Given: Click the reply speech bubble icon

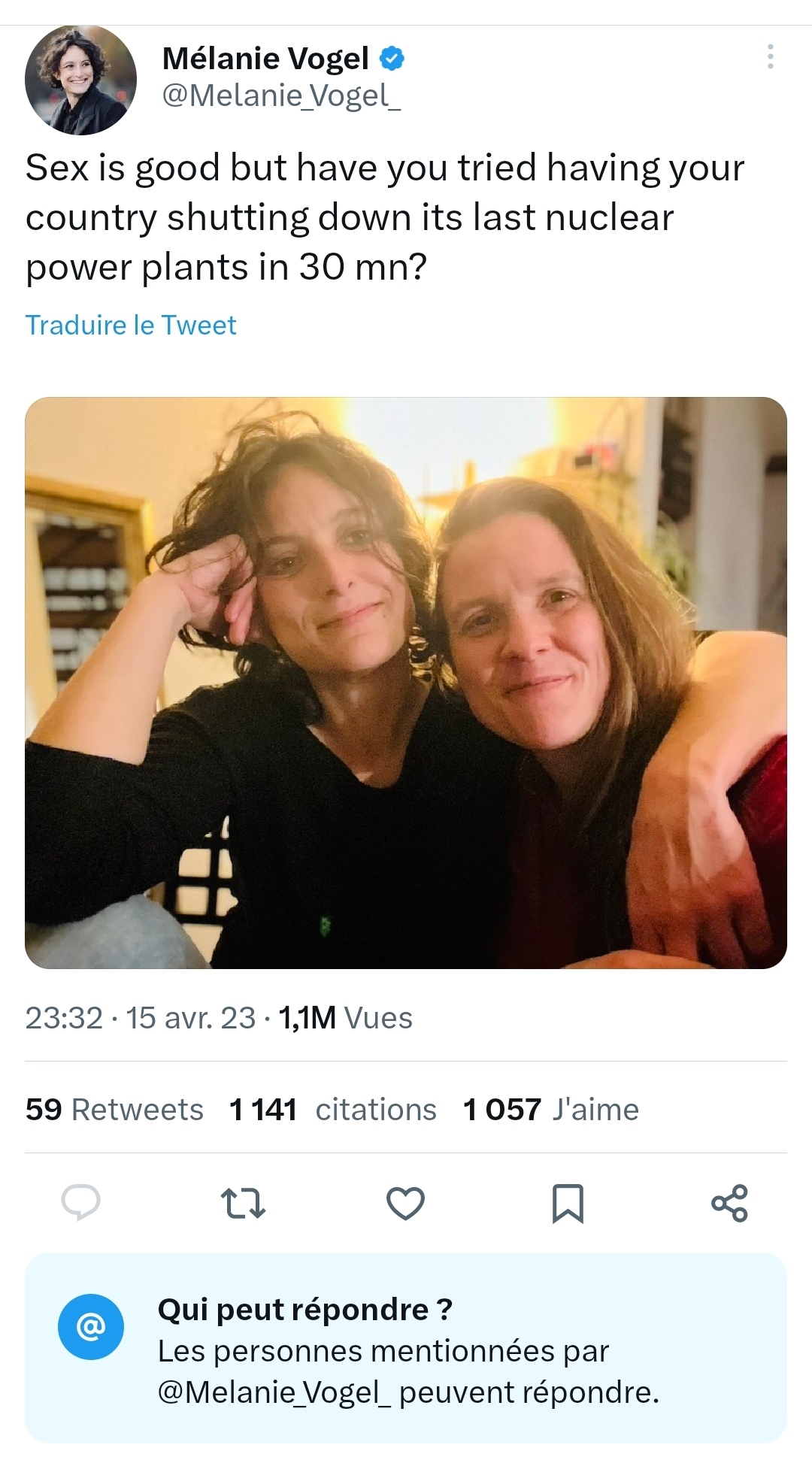Looking at the screenshot, I should [x=80, y=1202].
